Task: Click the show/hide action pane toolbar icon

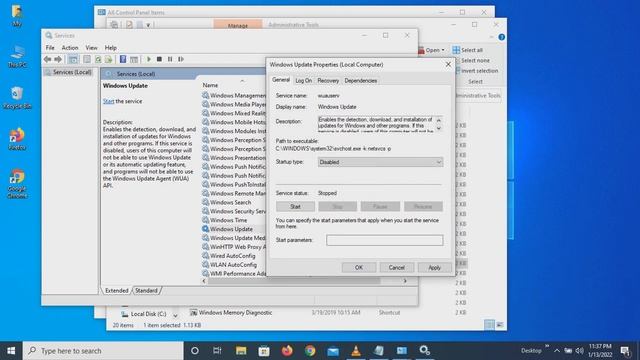Action: click(x=134, y=59)
